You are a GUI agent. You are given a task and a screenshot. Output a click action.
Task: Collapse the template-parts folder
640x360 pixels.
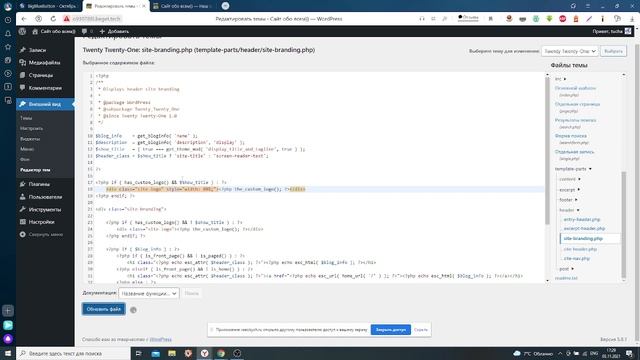click(573, 169)
